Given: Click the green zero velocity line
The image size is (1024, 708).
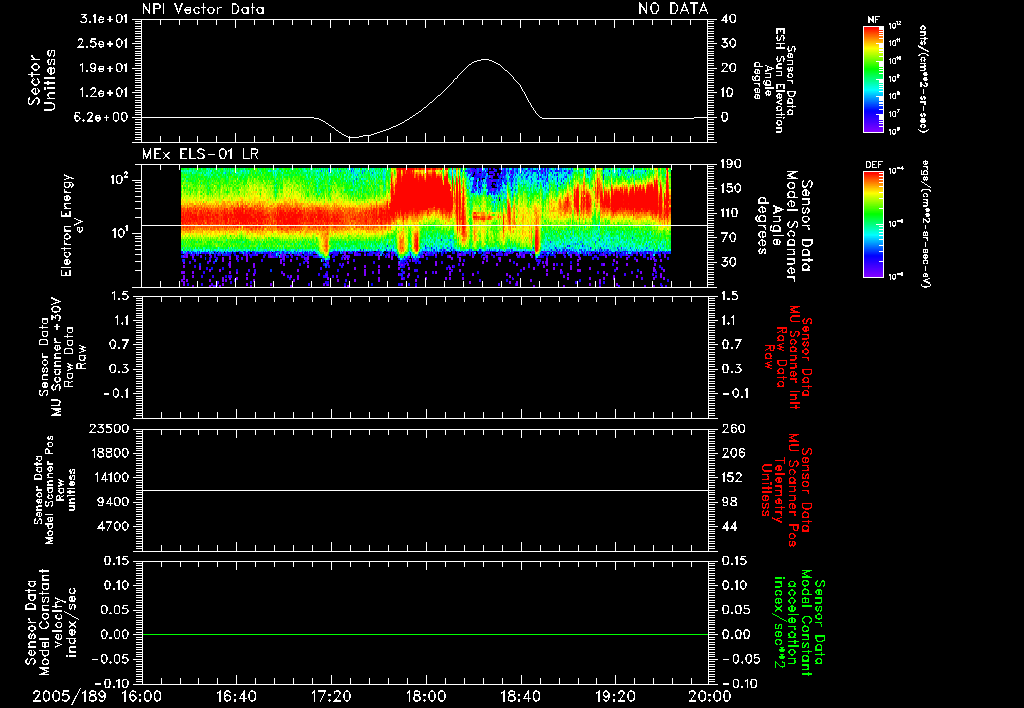Looking at the screenshot, I should point(425,634).
